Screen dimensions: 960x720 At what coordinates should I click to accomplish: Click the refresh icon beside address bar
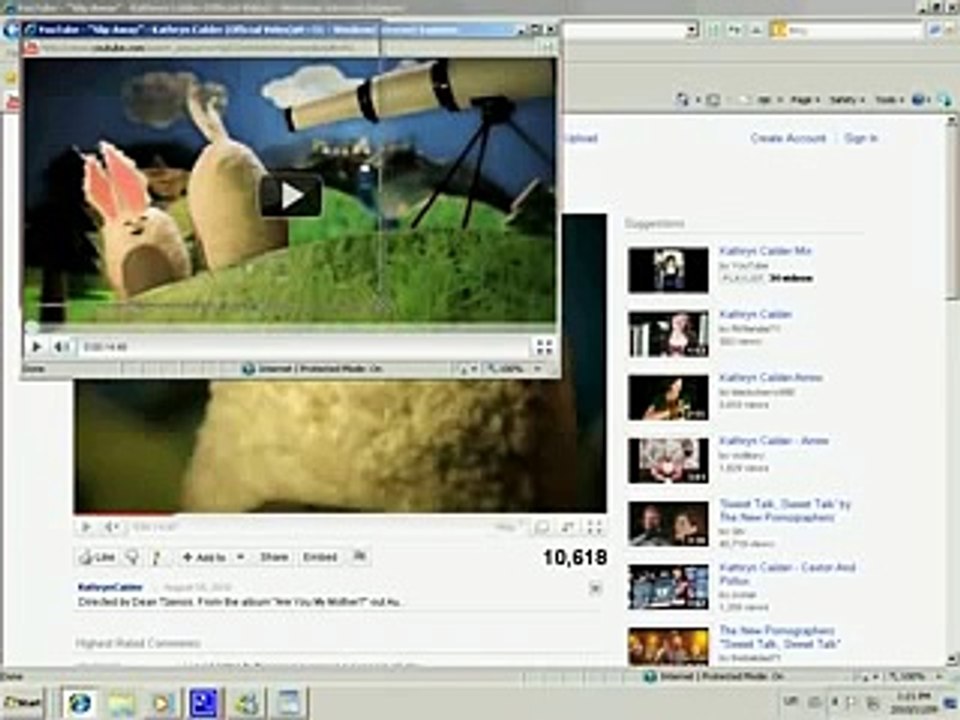coord(735,29)
